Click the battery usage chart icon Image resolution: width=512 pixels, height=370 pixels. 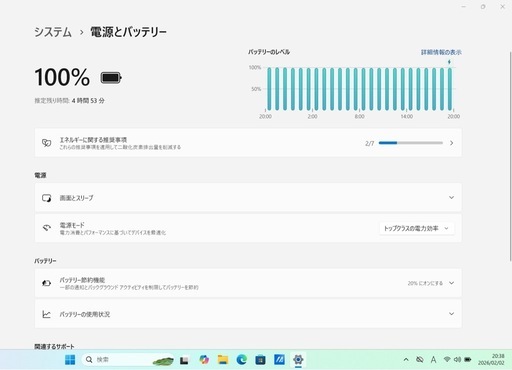tap(46, 314)
